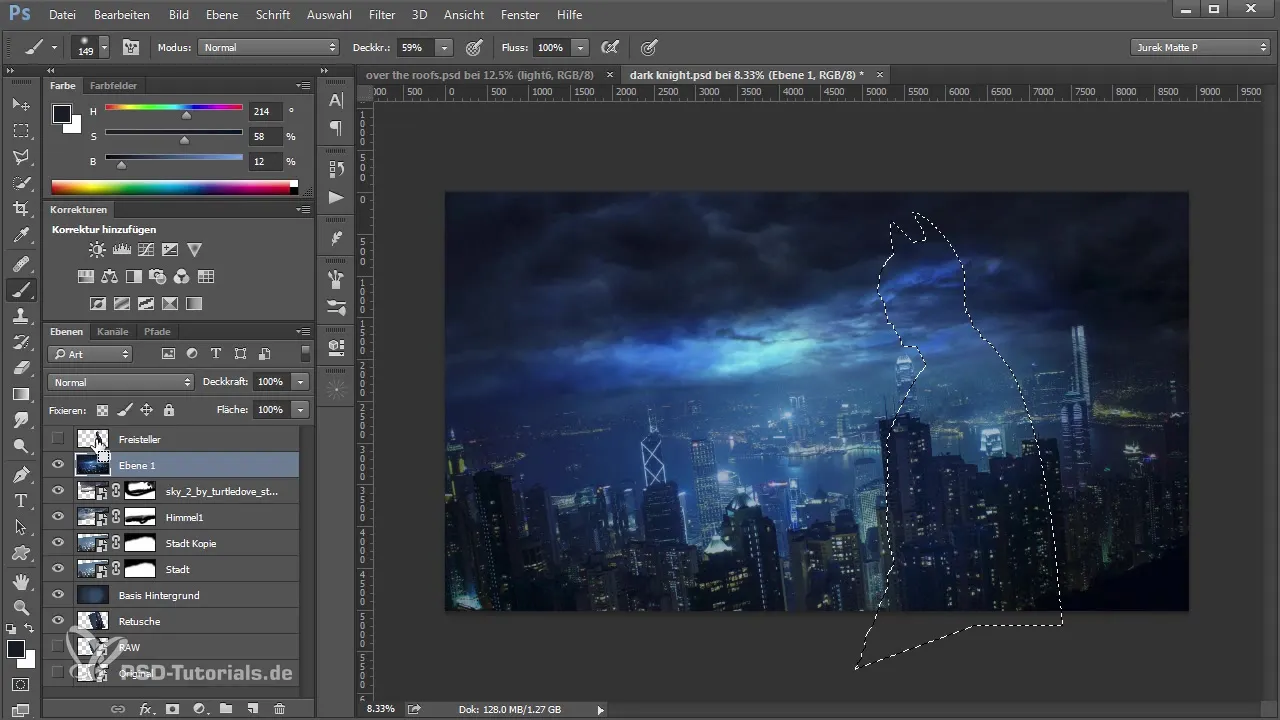Switch to over the roofs.psd document tab
The height and width of the screenshot is (720, 1280).
480,75
